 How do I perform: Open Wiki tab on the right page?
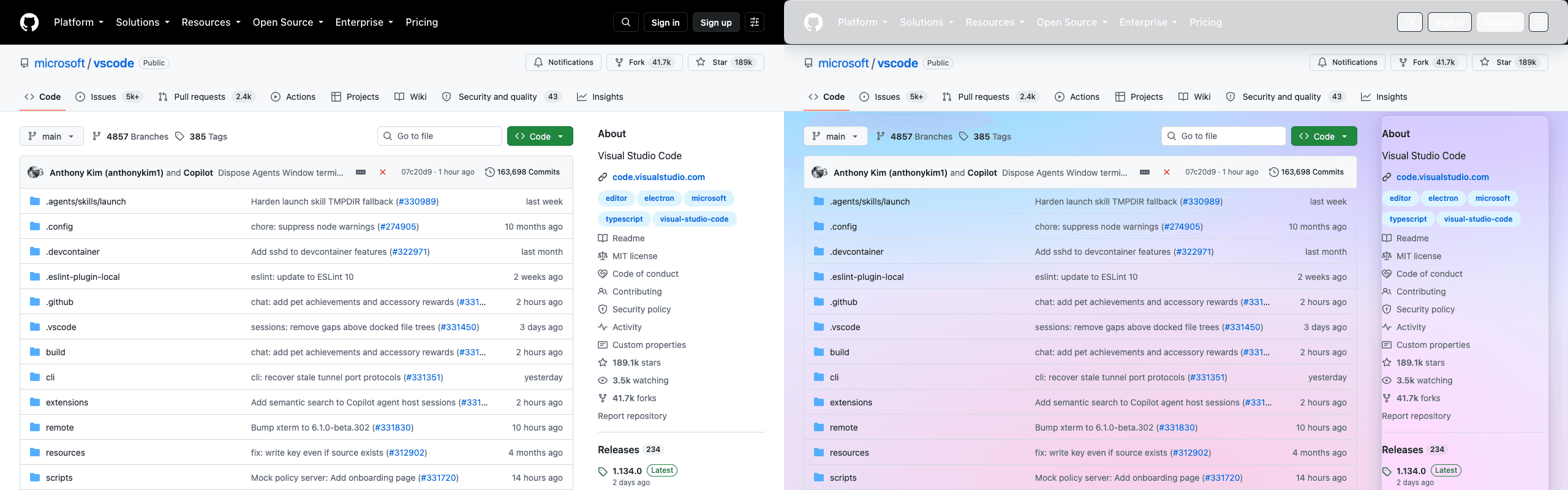[1195, 97]
